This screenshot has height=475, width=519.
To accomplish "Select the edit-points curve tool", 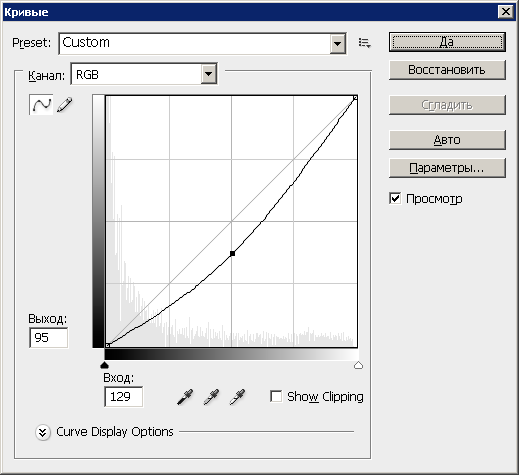I will [41, 105].
